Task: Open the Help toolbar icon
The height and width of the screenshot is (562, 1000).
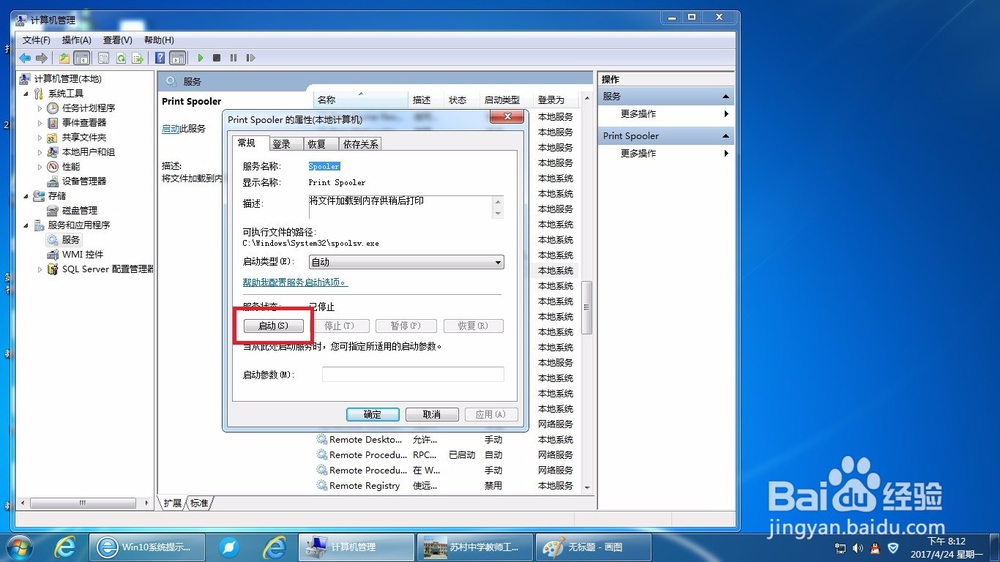Action: [160, 58]
